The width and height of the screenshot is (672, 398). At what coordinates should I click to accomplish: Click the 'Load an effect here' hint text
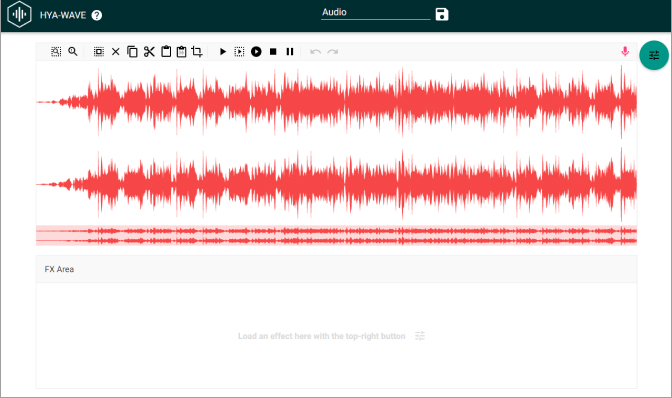[x=321, y=336]
